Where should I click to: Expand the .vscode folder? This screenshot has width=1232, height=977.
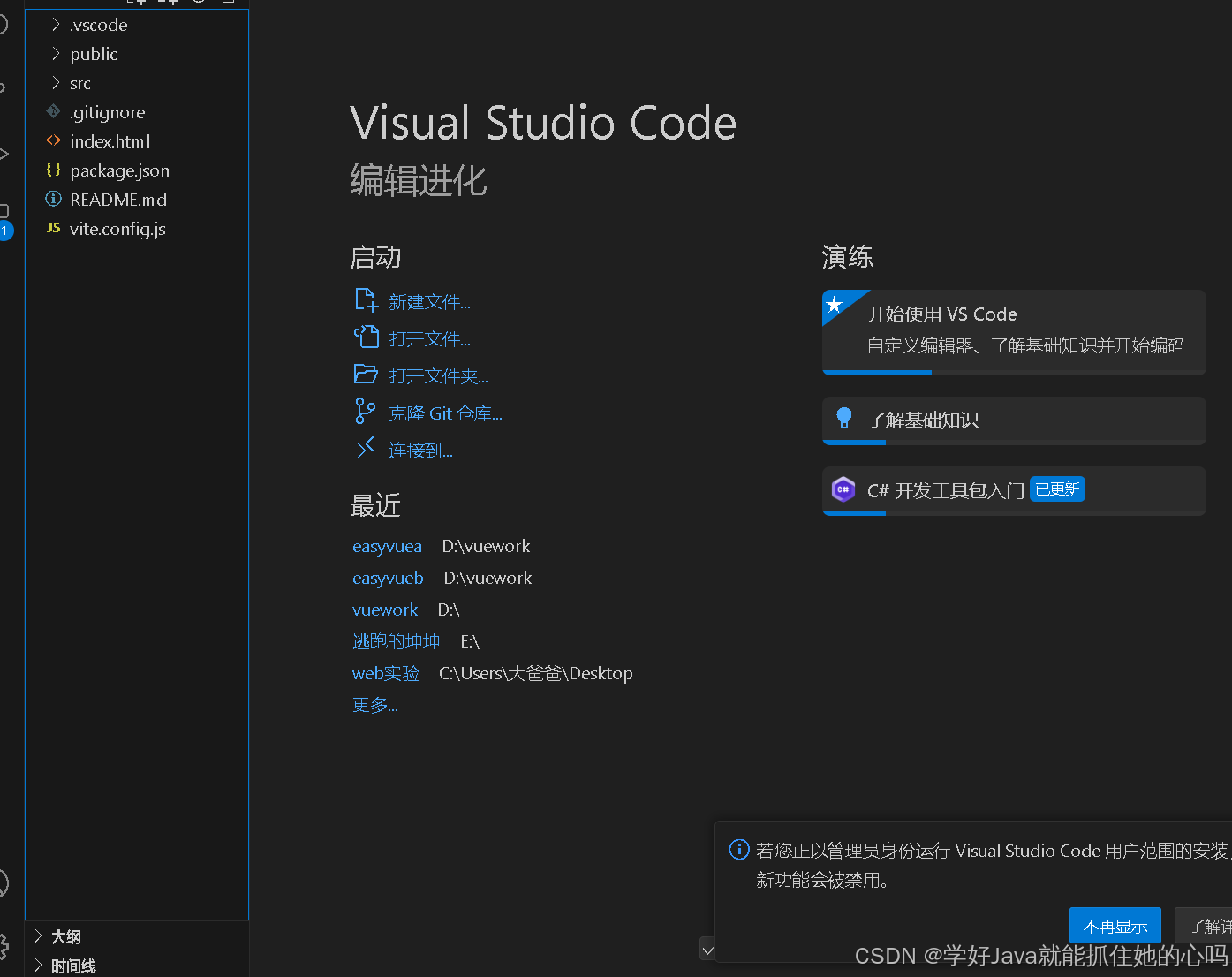[x=56, y=25]
